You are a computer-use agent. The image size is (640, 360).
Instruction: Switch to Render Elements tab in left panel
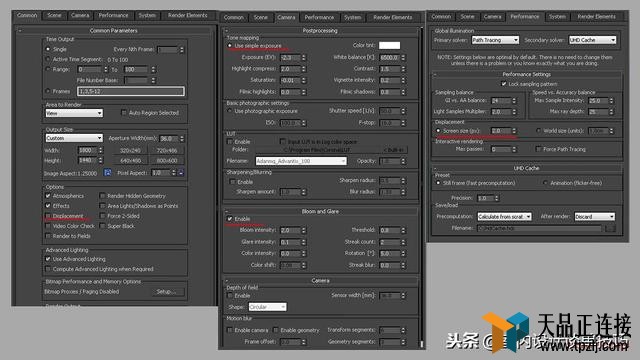(188, 16)
